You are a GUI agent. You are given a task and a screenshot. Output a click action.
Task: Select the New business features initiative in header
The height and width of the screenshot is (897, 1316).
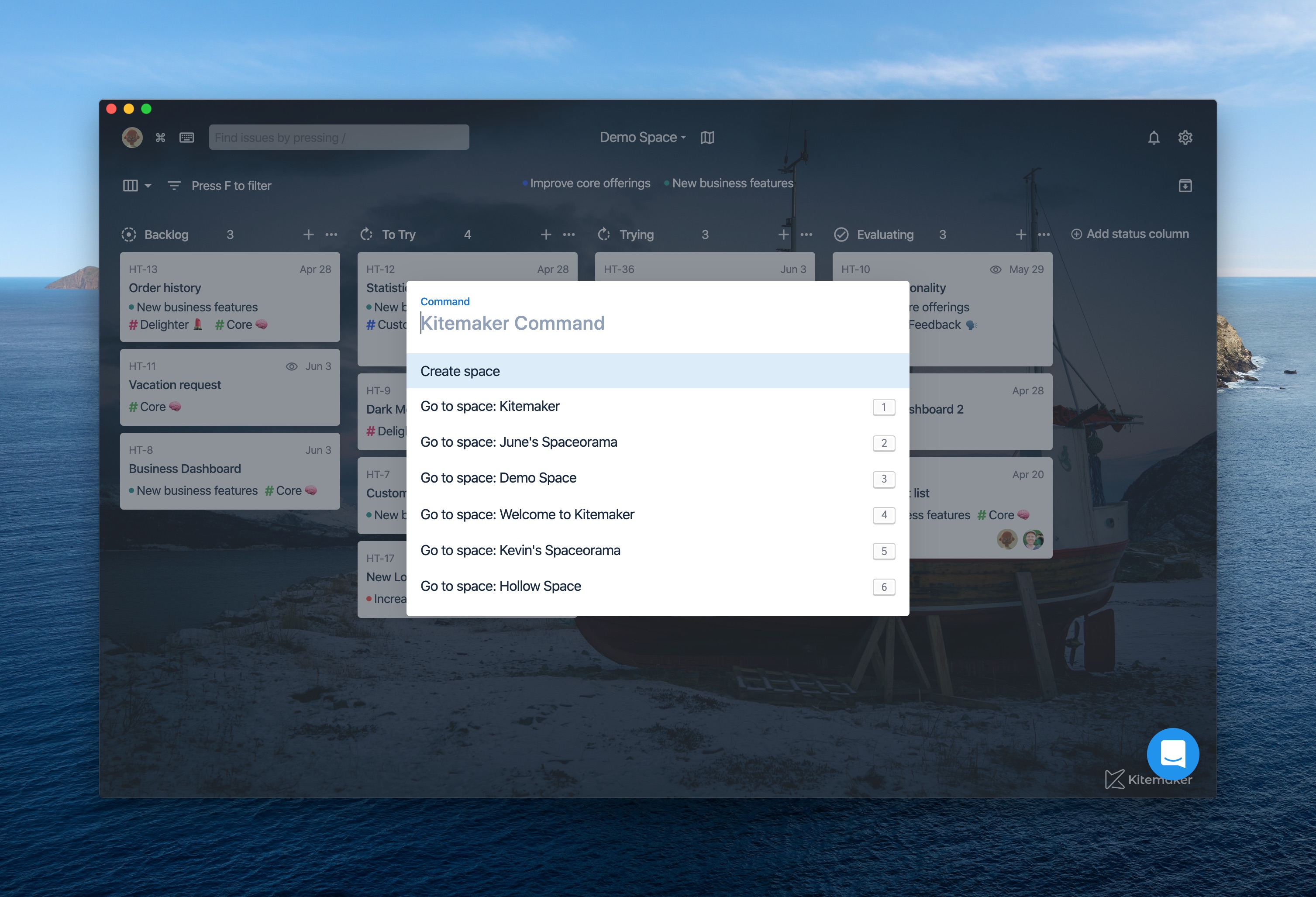coord(729,183)
